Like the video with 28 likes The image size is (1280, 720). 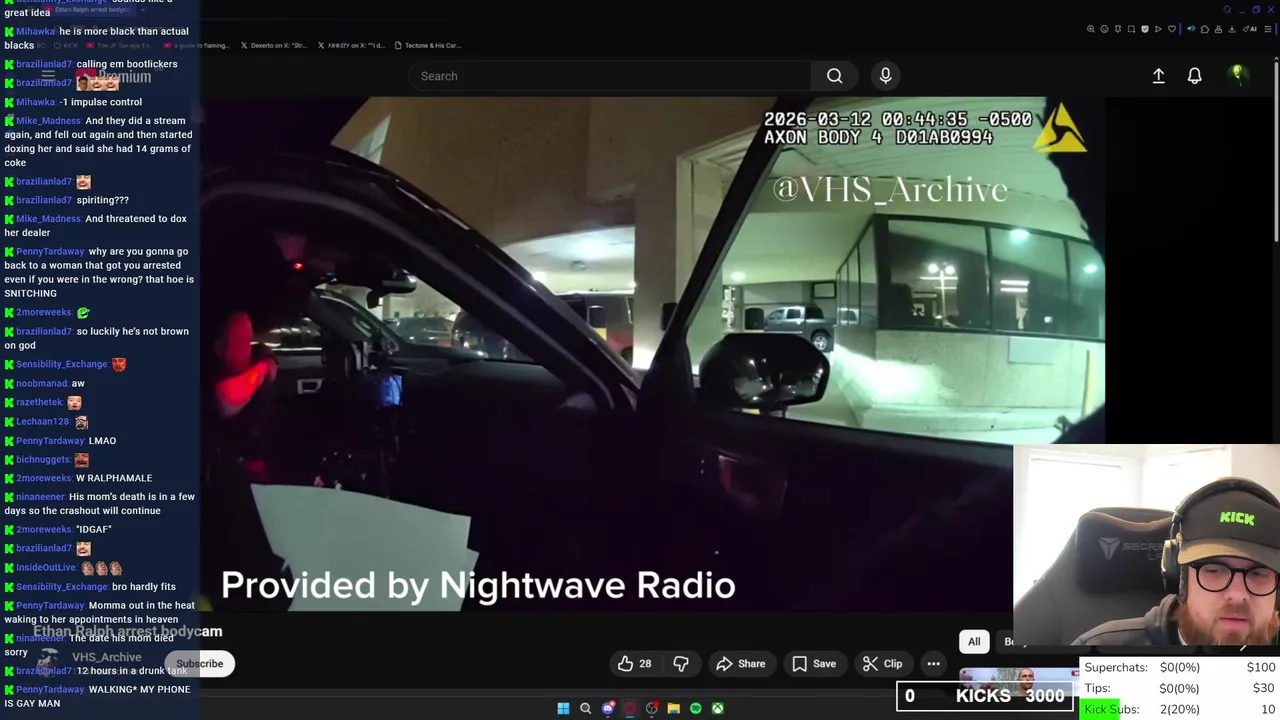pos(634,664)
